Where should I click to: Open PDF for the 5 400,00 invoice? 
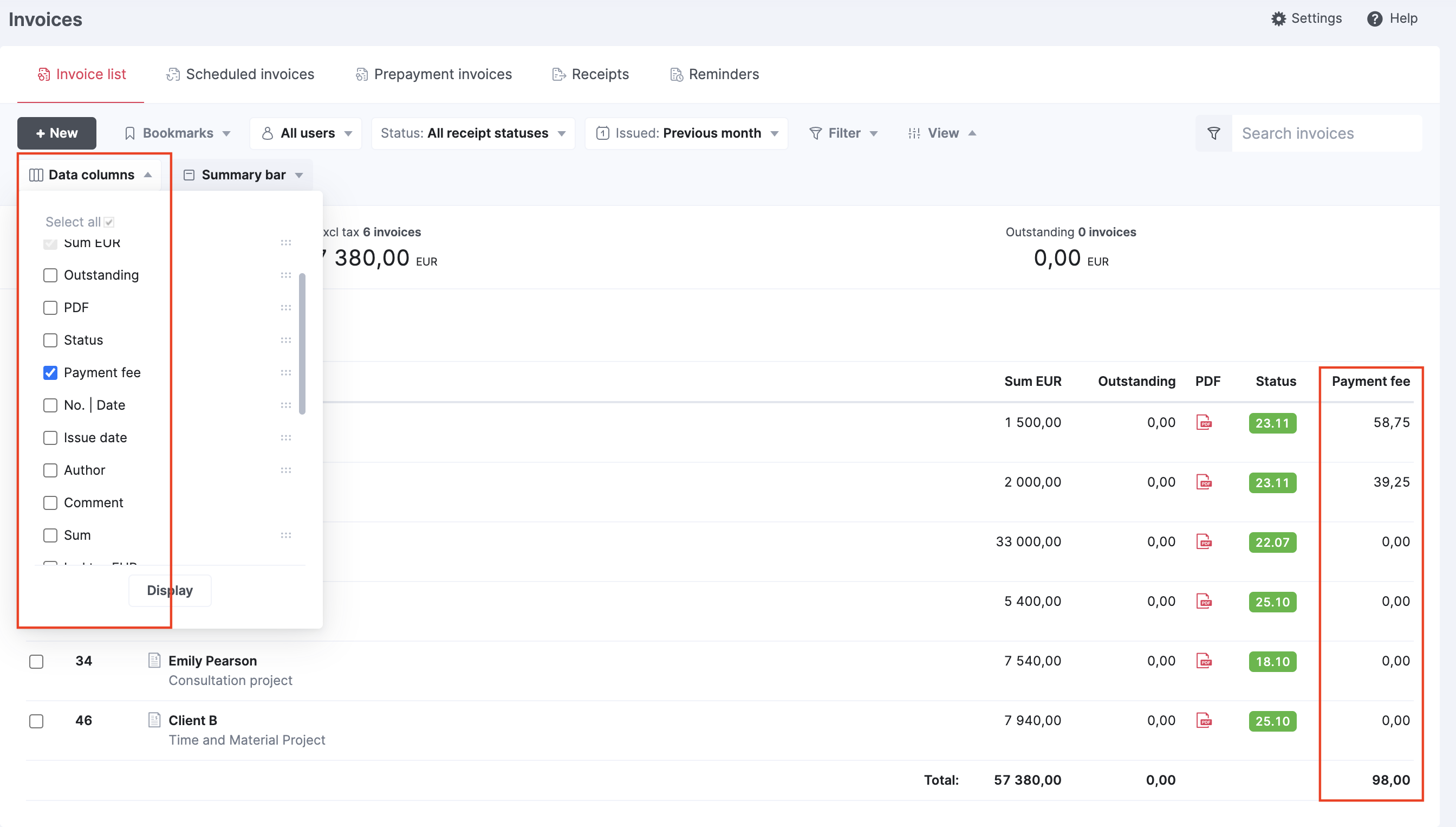(x=1204, y=602)
